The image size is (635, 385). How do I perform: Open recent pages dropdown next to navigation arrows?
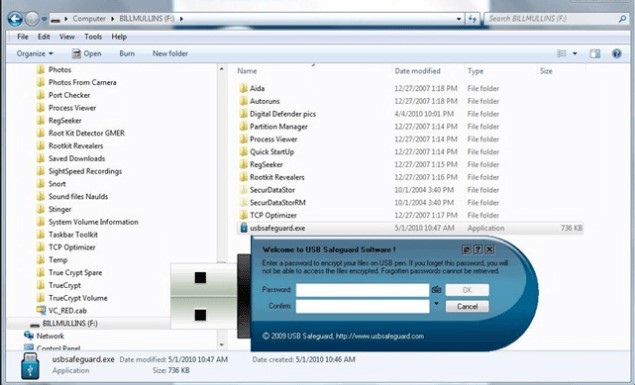tap(44, 19)
